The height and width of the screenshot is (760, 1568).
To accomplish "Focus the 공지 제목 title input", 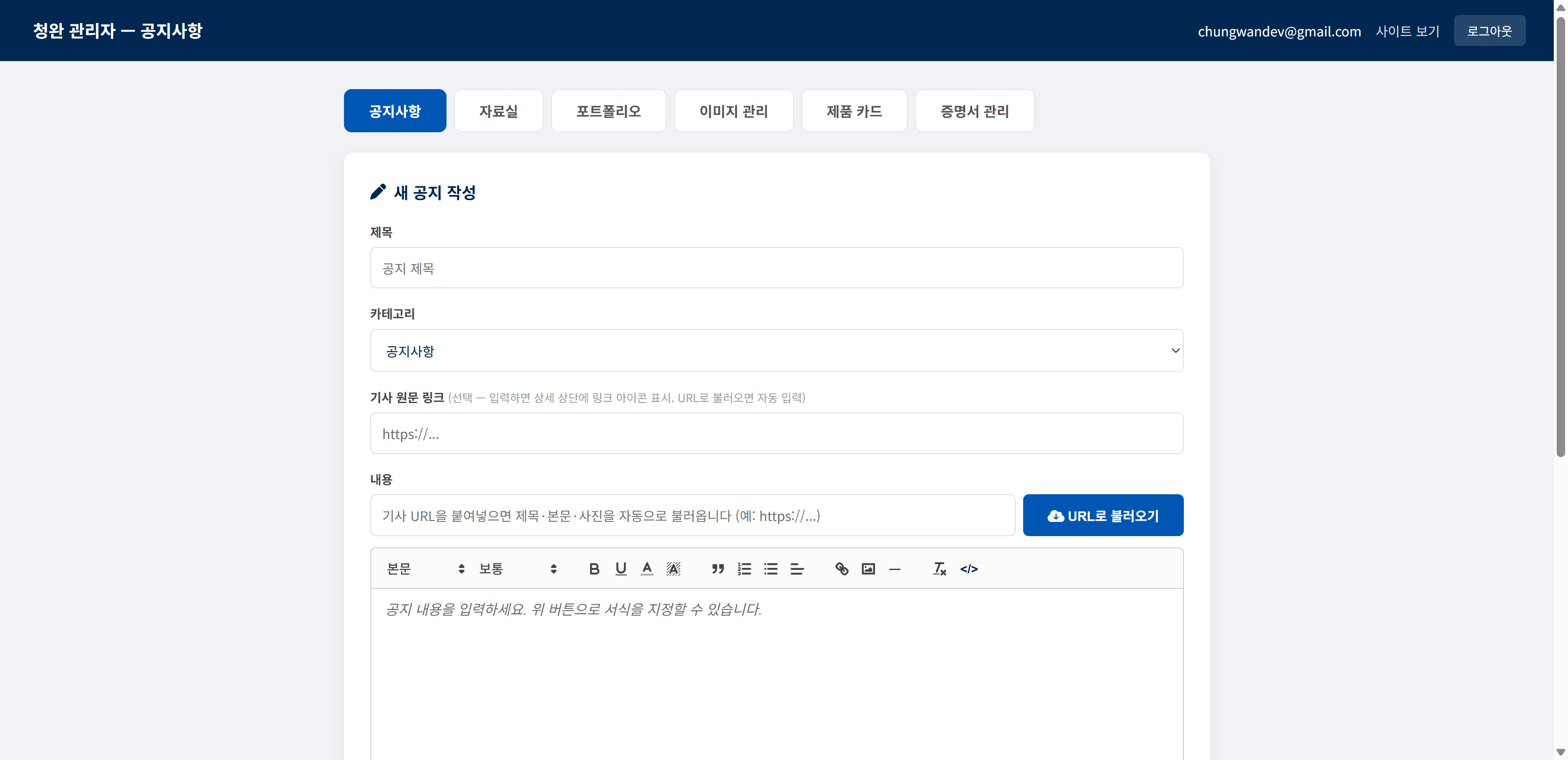I will 777,268.
